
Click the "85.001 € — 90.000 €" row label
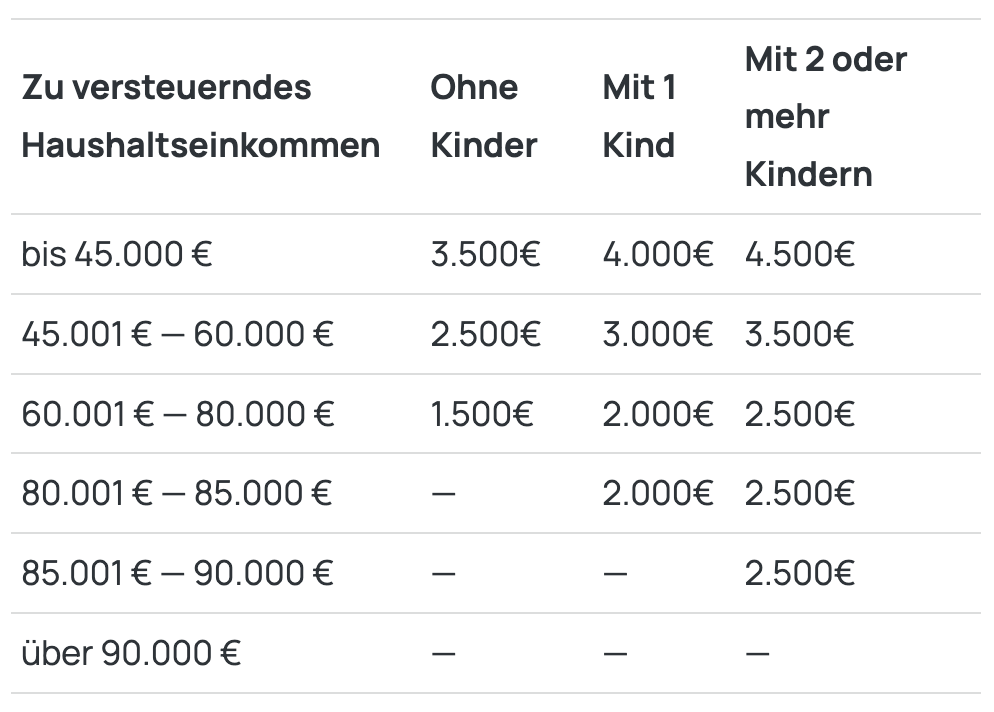click(x=177, y=573)
